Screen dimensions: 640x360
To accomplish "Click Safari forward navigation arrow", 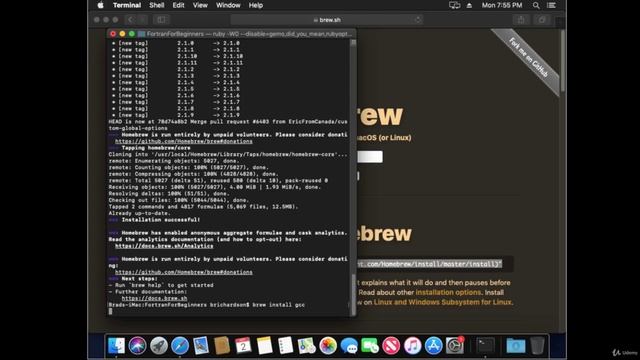I will point(142,20).
